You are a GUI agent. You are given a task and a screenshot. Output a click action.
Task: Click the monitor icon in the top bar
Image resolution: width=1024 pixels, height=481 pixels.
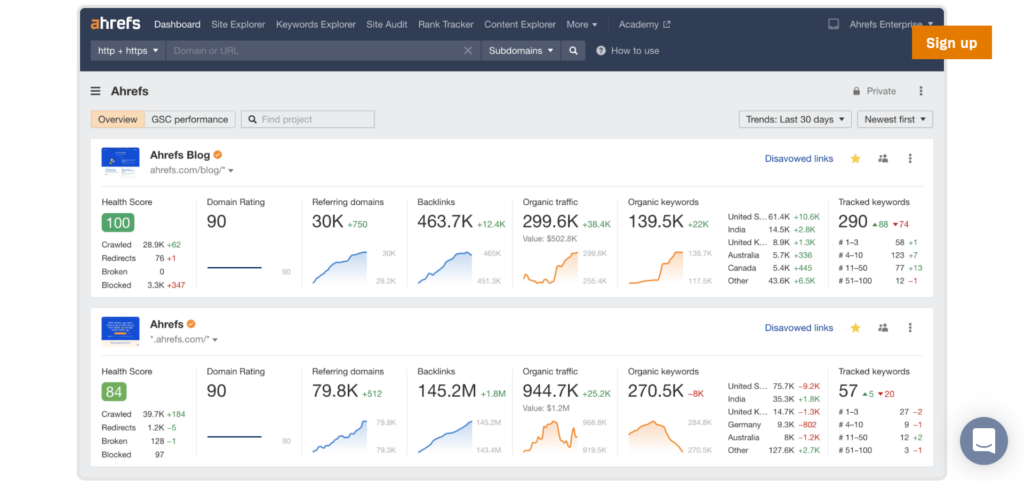[833, 24]
